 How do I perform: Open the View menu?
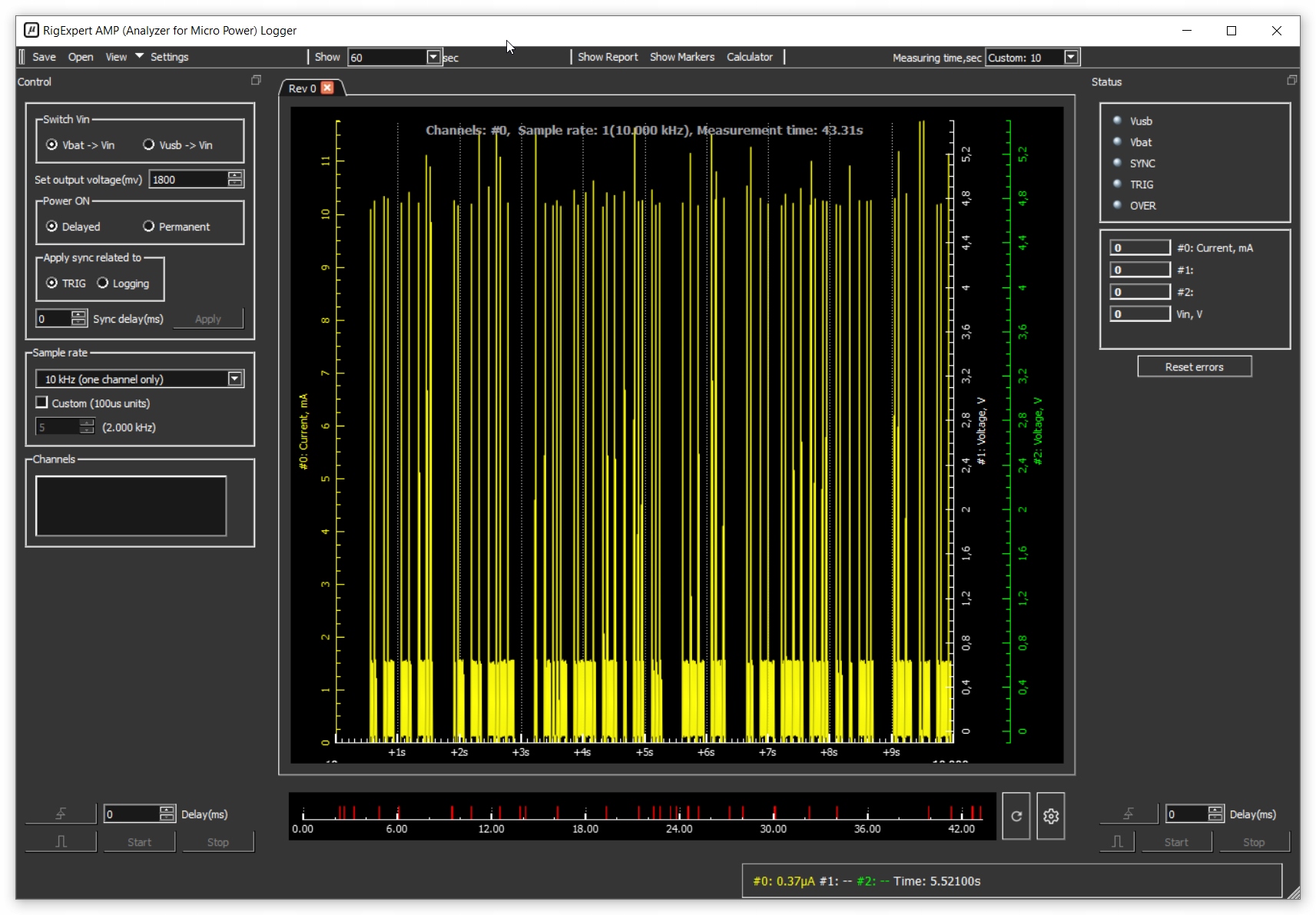coord(116,57)
